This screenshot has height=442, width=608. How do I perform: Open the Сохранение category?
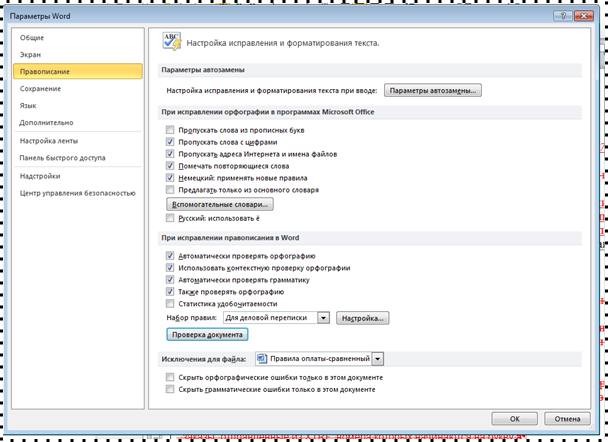click(40, 88)
